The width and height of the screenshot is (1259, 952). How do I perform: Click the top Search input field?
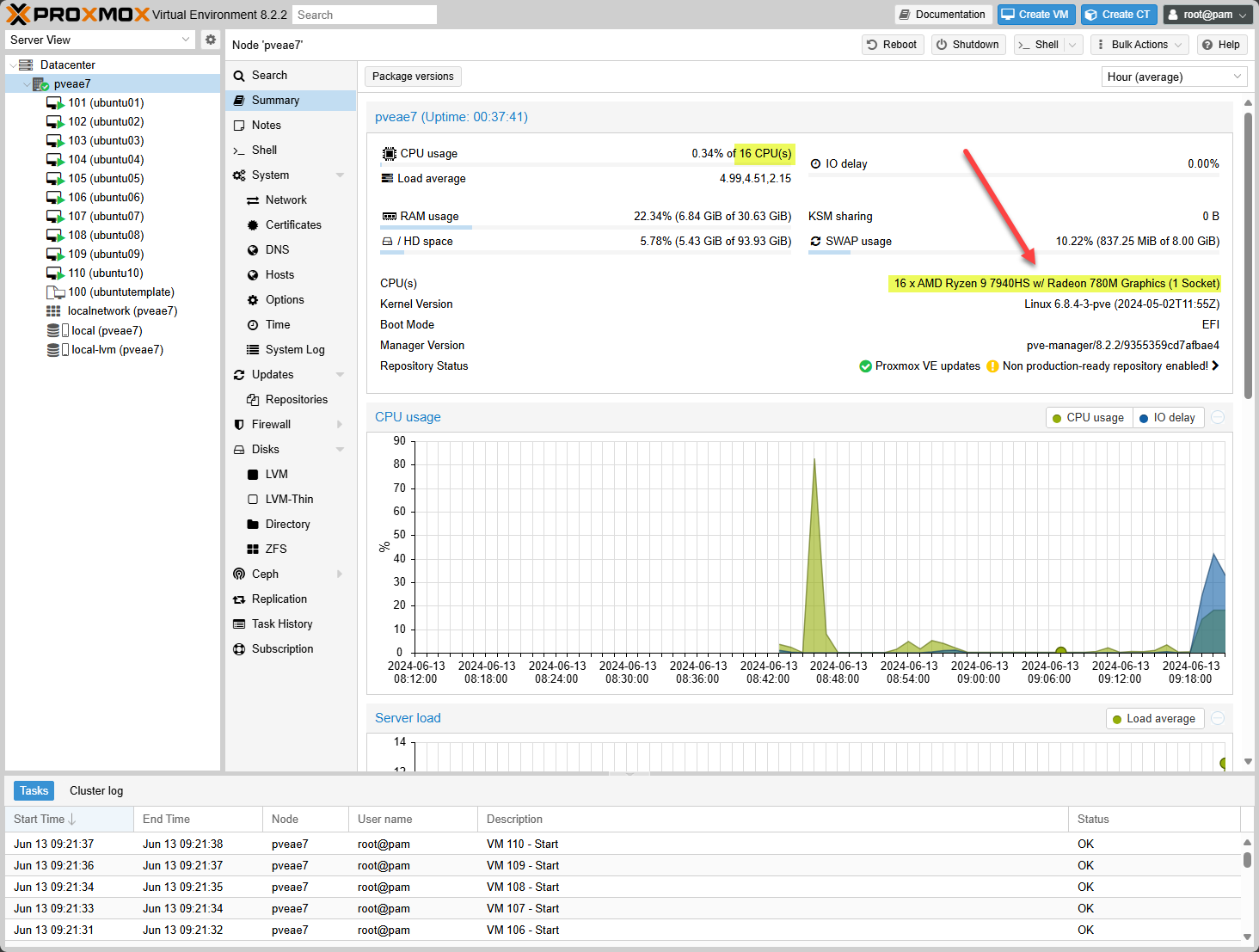tap(365, 15)
